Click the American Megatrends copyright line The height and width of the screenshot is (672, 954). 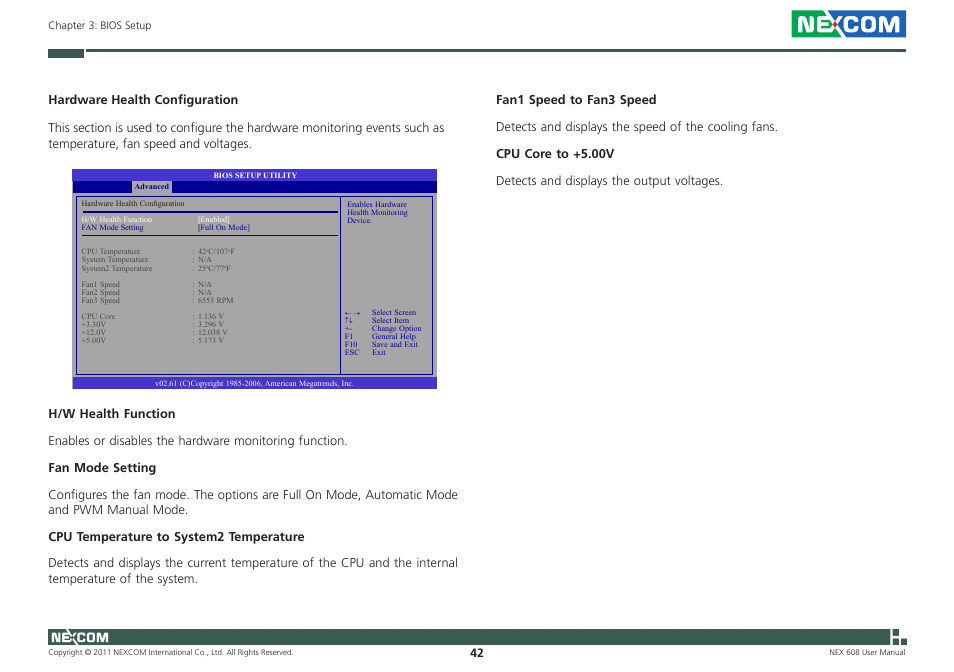[x=254, y=383]
